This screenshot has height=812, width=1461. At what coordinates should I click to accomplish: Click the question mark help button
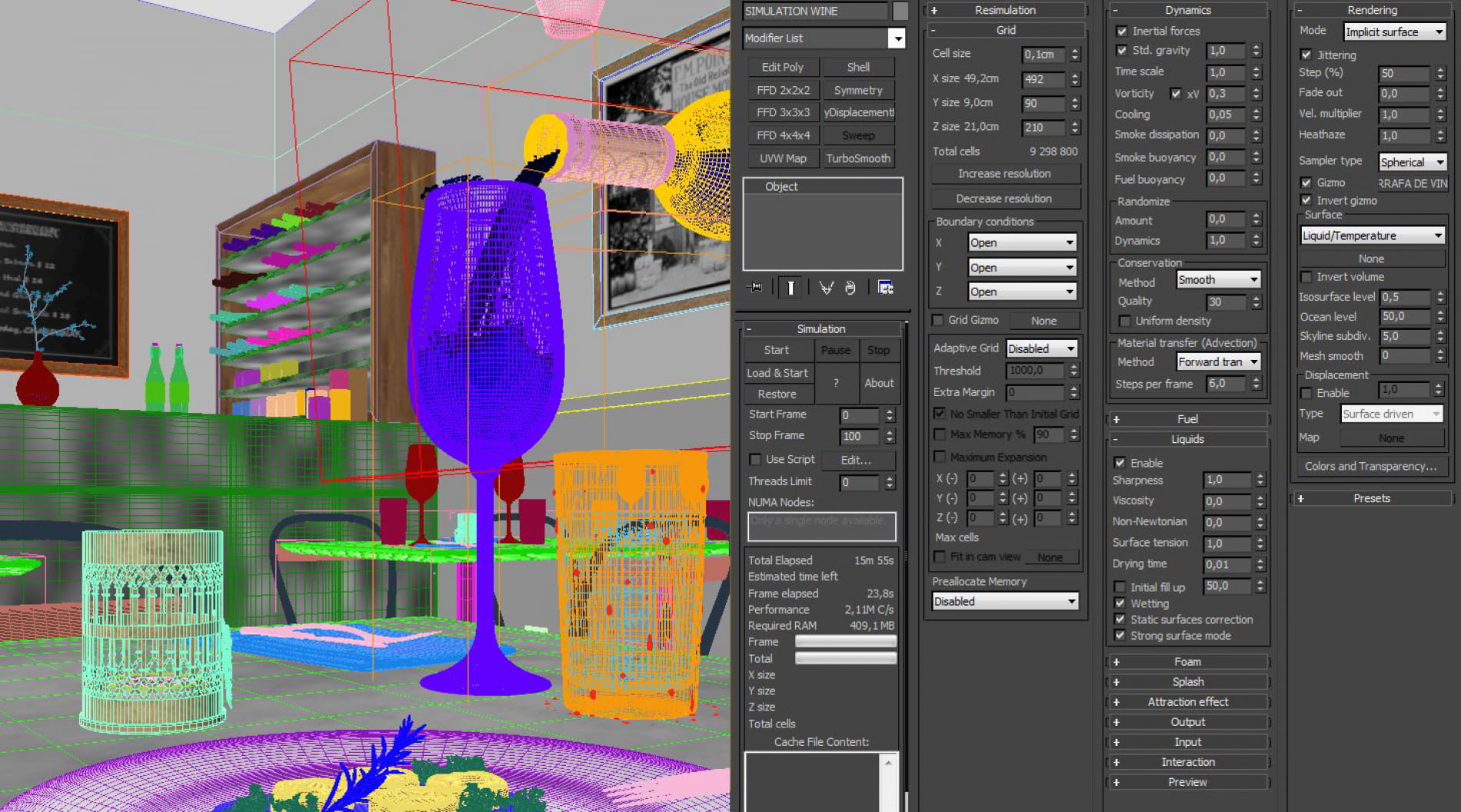(x=835, y=383)
